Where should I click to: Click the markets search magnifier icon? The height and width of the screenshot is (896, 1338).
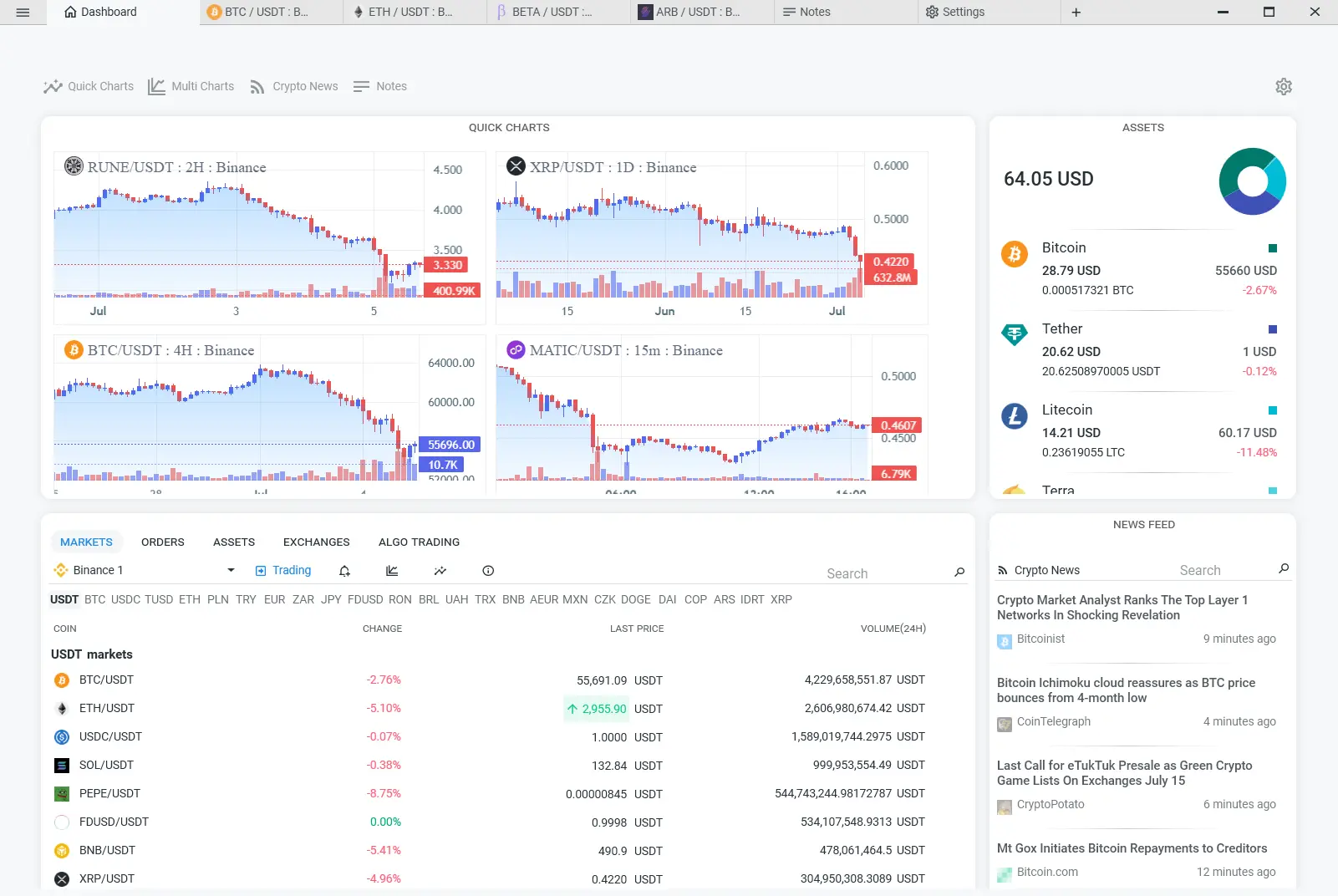(x=959, y=573)
